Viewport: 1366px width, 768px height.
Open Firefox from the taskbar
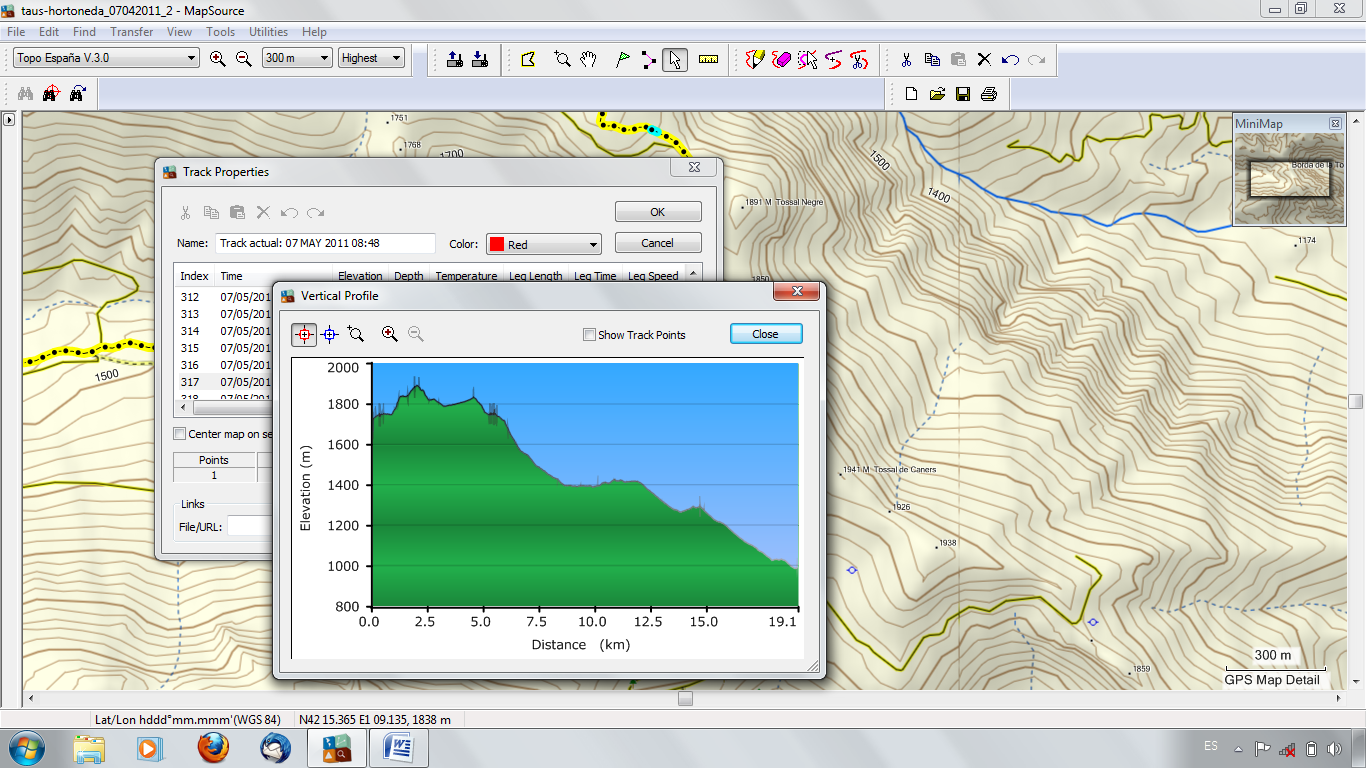(213, 748)
